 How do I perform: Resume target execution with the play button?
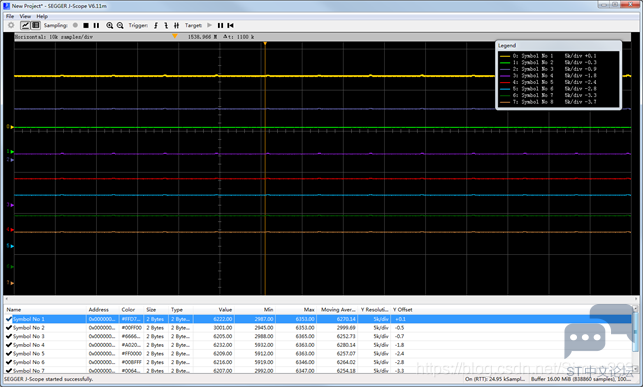(210, 25)
